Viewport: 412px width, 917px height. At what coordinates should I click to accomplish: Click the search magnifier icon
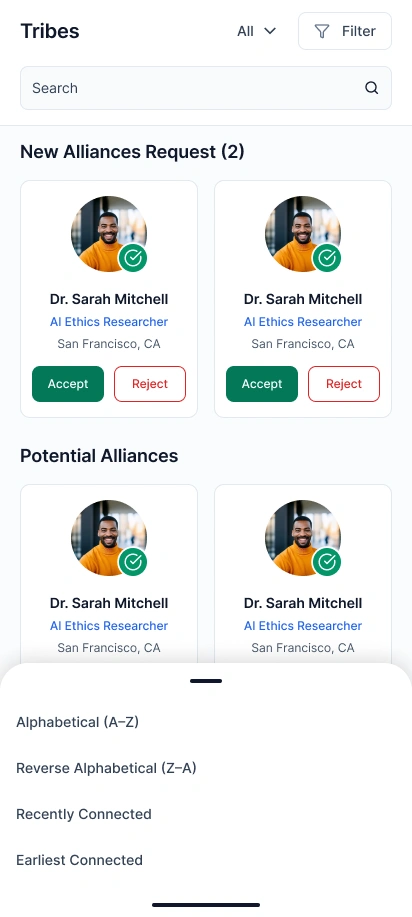coord(372,88)
